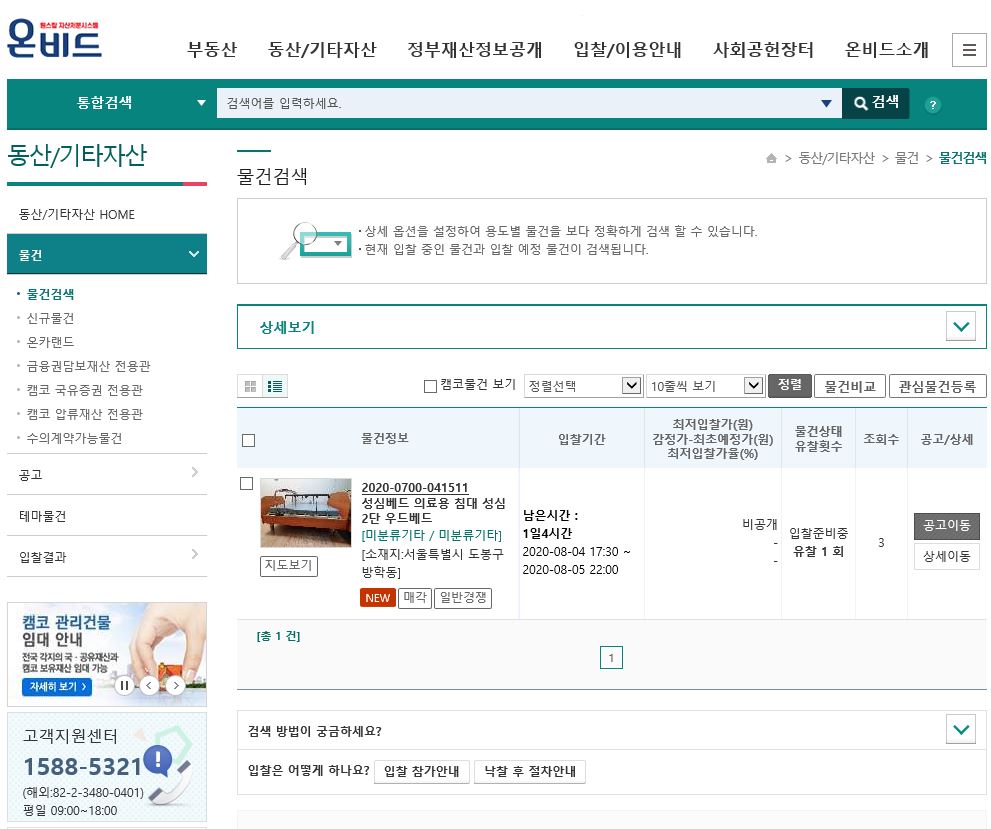Click the 공고이동 button
Viewport: 991px width, 829px height.
tap(946, 526)
